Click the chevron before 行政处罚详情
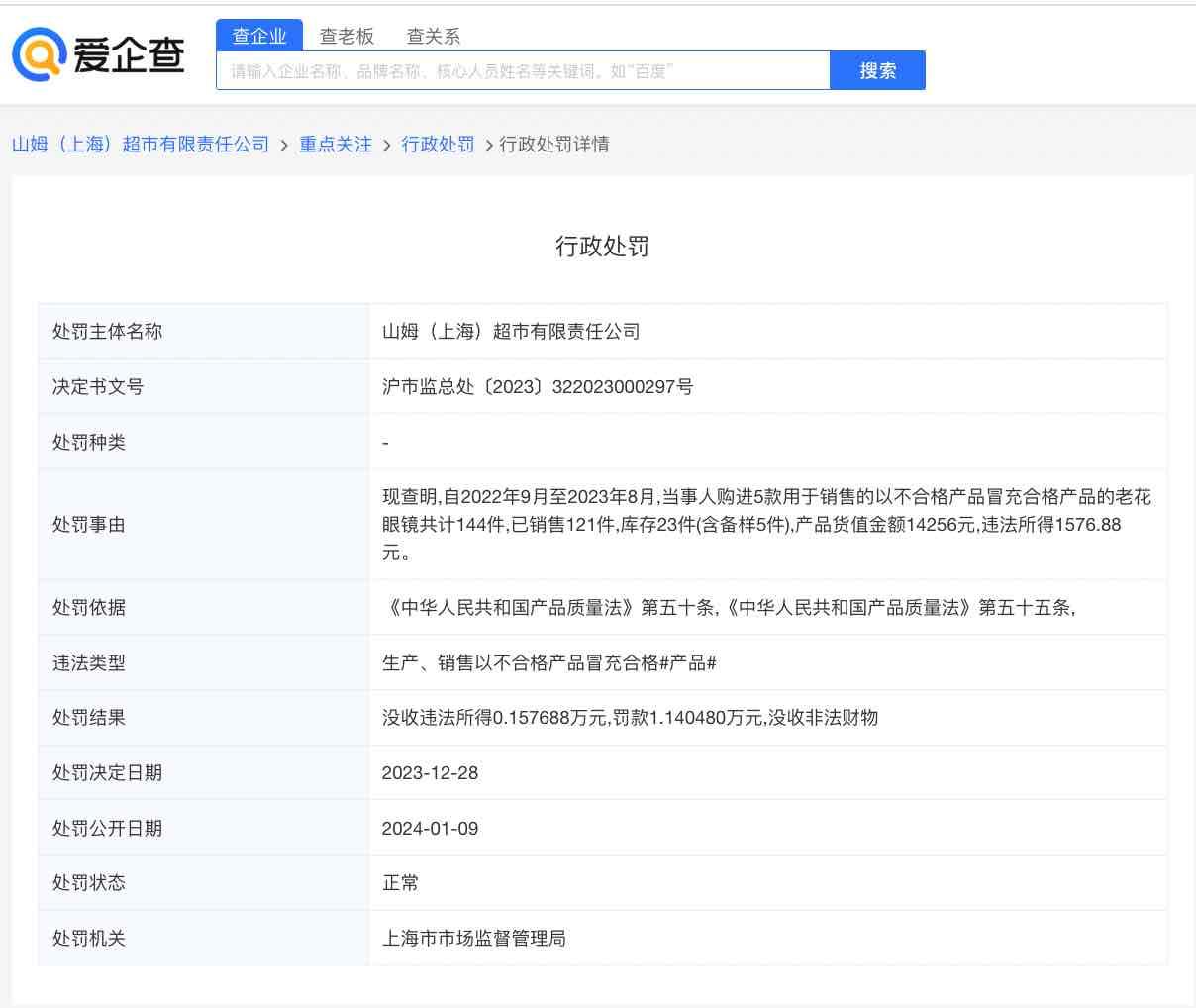The height and width of the screenshot is (1008, 1196). 488,146
